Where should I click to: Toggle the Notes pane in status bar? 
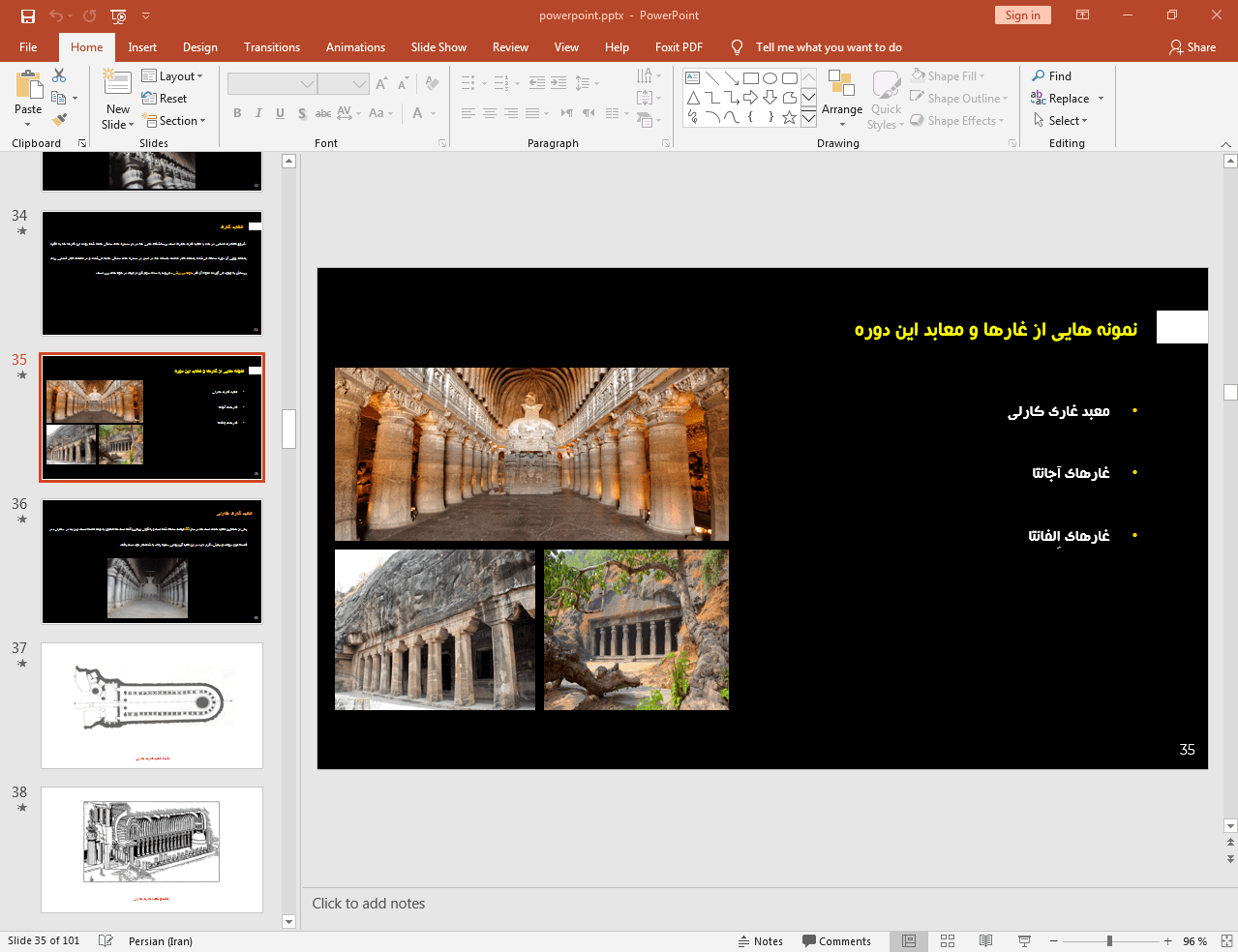(x=761, y=941)
